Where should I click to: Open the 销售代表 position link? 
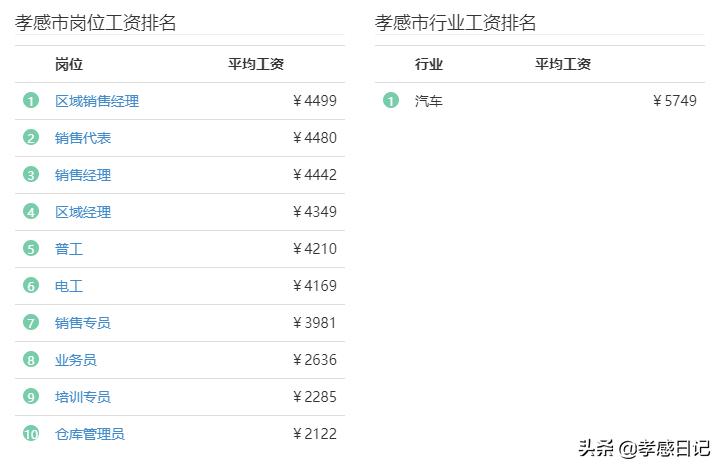click(83, 138)
